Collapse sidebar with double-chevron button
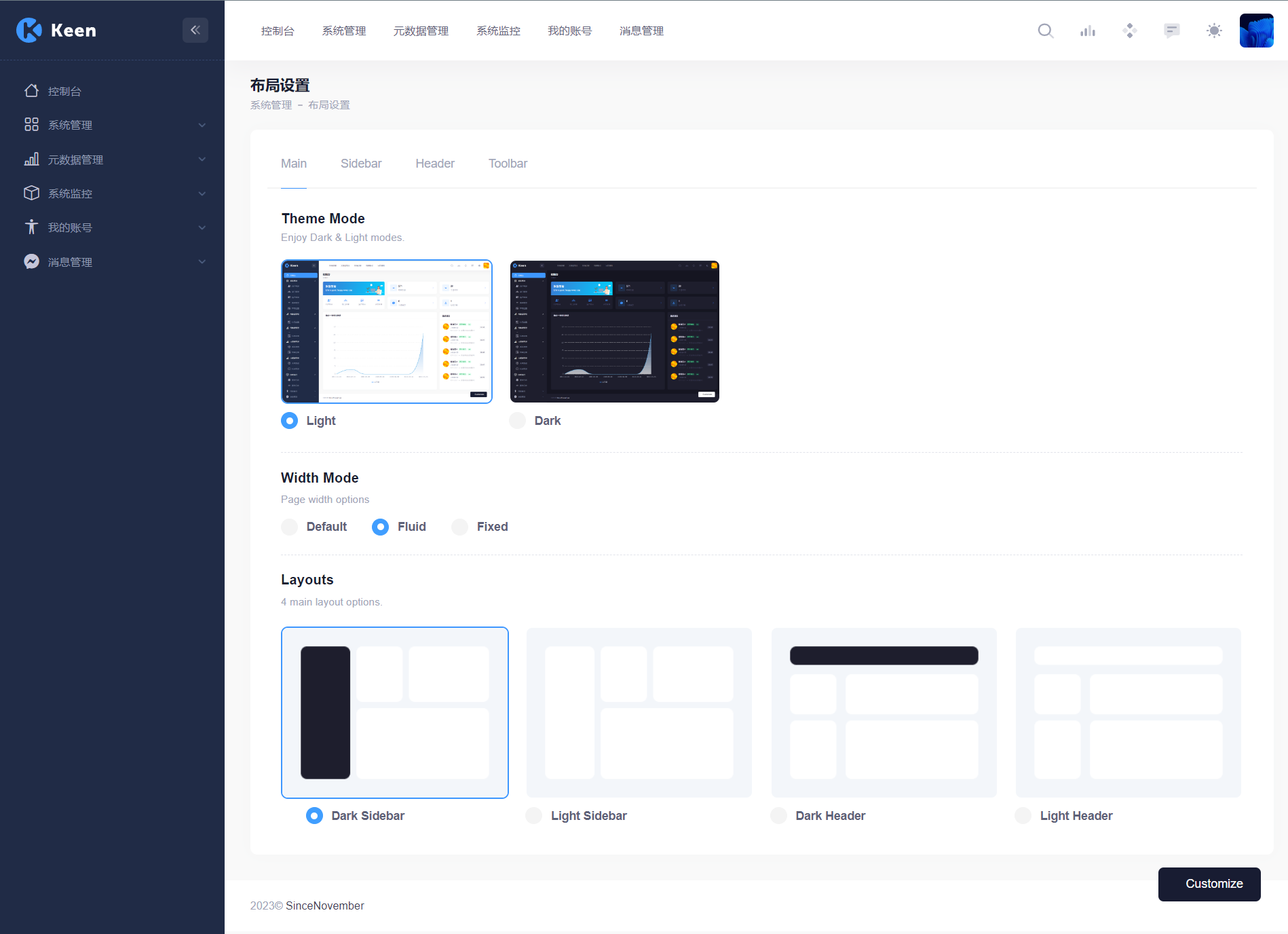The image size is (1288, 934). (195, 30)
